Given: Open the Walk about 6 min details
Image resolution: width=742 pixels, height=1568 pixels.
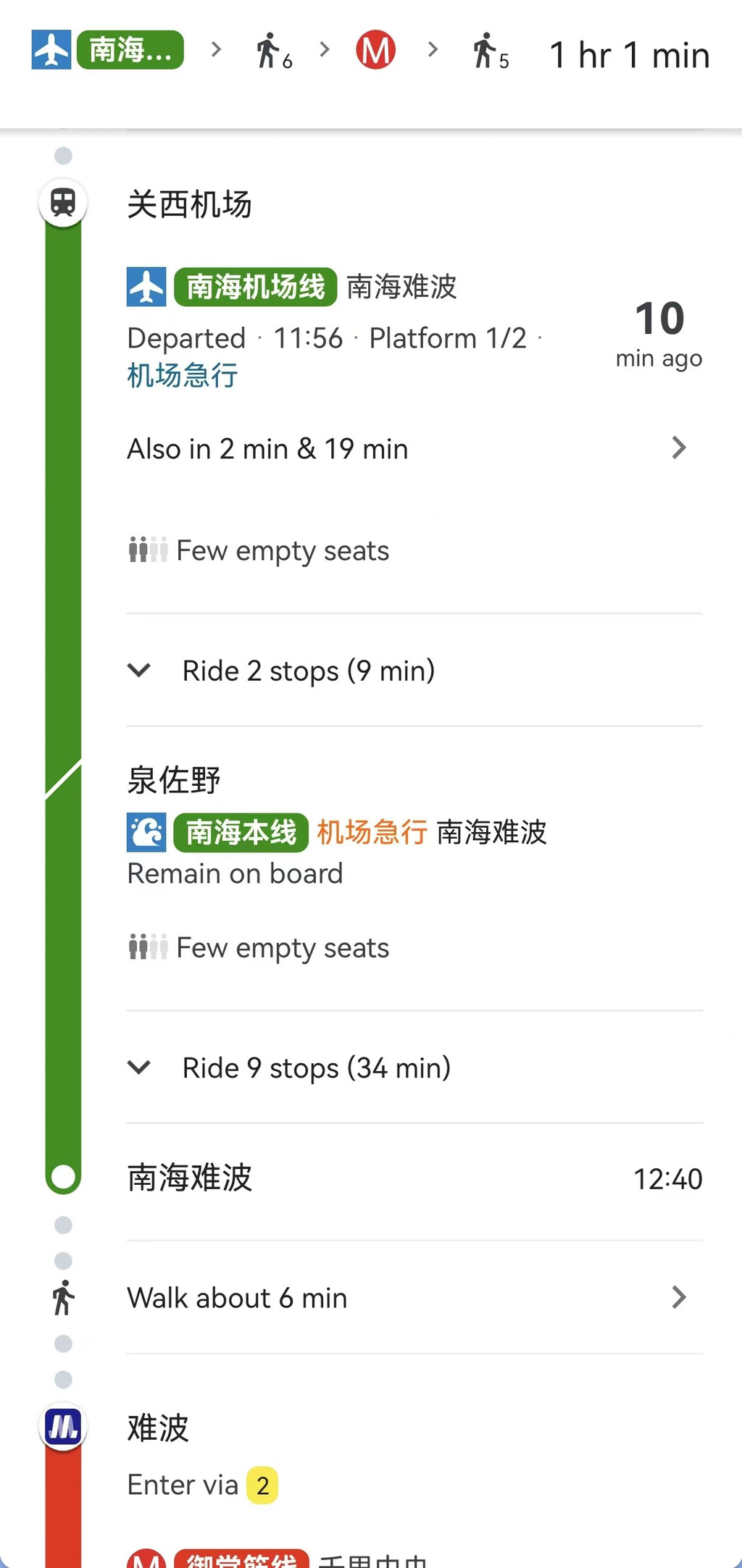Looking at the screenshot, I should (x=678, y=1297).
